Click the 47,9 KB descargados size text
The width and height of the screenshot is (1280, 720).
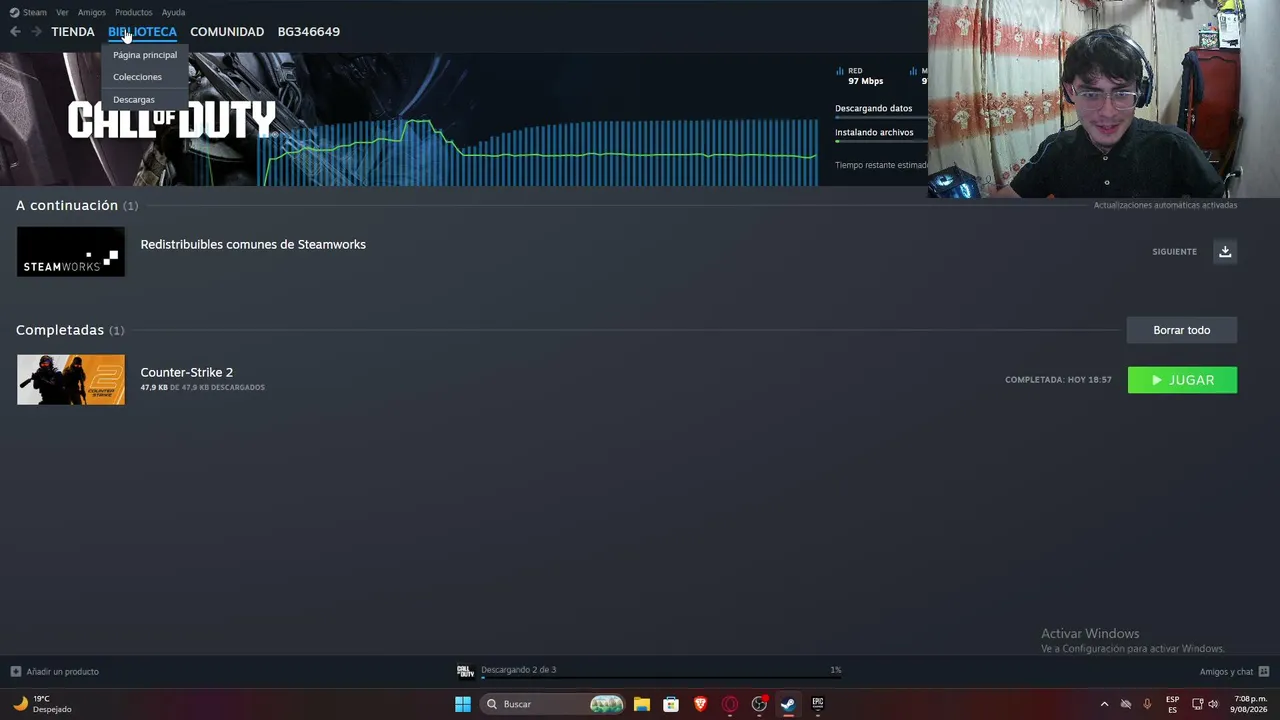click(202, 387)
